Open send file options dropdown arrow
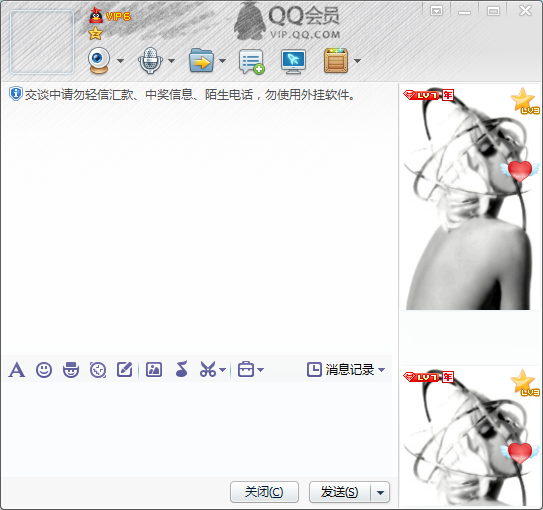 coord(223,61)
